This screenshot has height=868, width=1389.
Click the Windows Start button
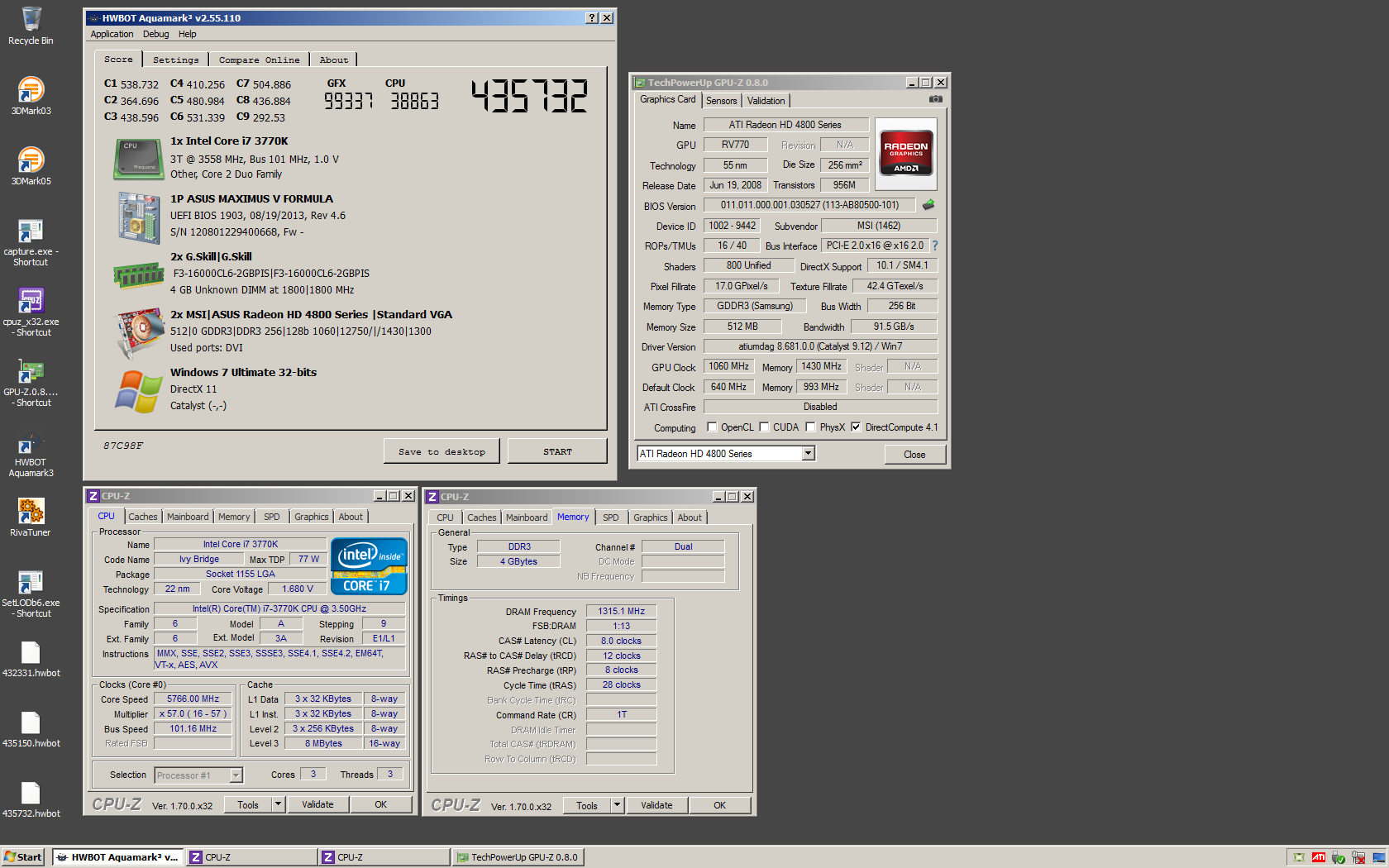pyautogui.click(x=23, y=857)
